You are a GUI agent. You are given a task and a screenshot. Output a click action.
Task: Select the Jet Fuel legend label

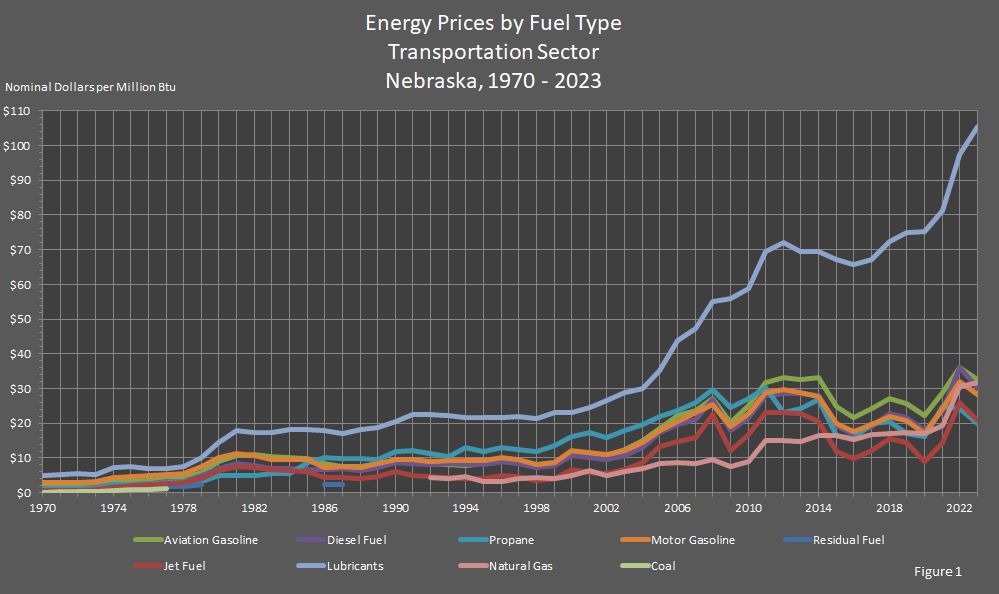click(185, 567)
